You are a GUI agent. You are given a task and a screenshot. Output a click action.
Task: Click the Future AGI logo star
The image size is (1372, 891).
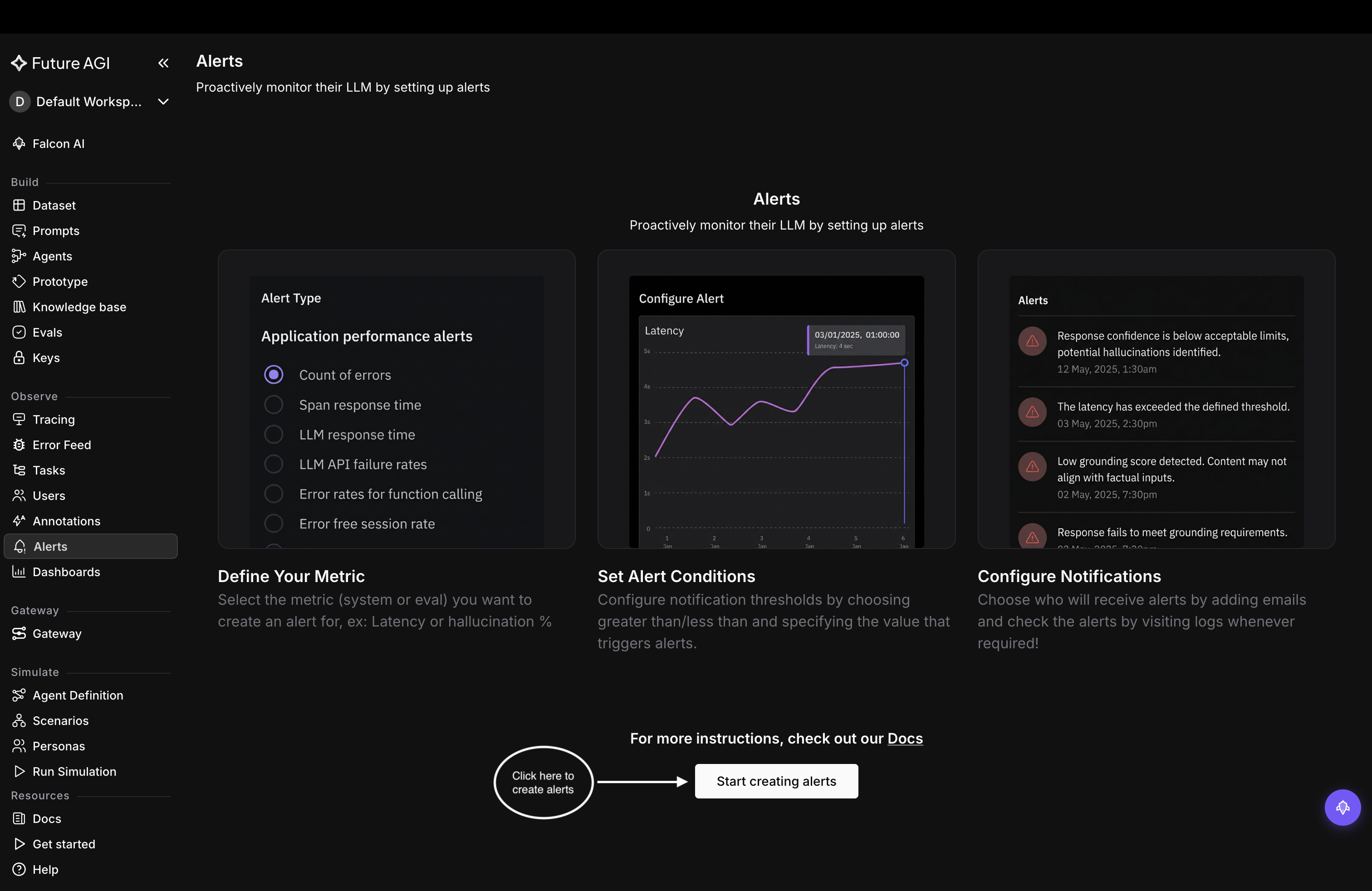[x=19, y=63]
